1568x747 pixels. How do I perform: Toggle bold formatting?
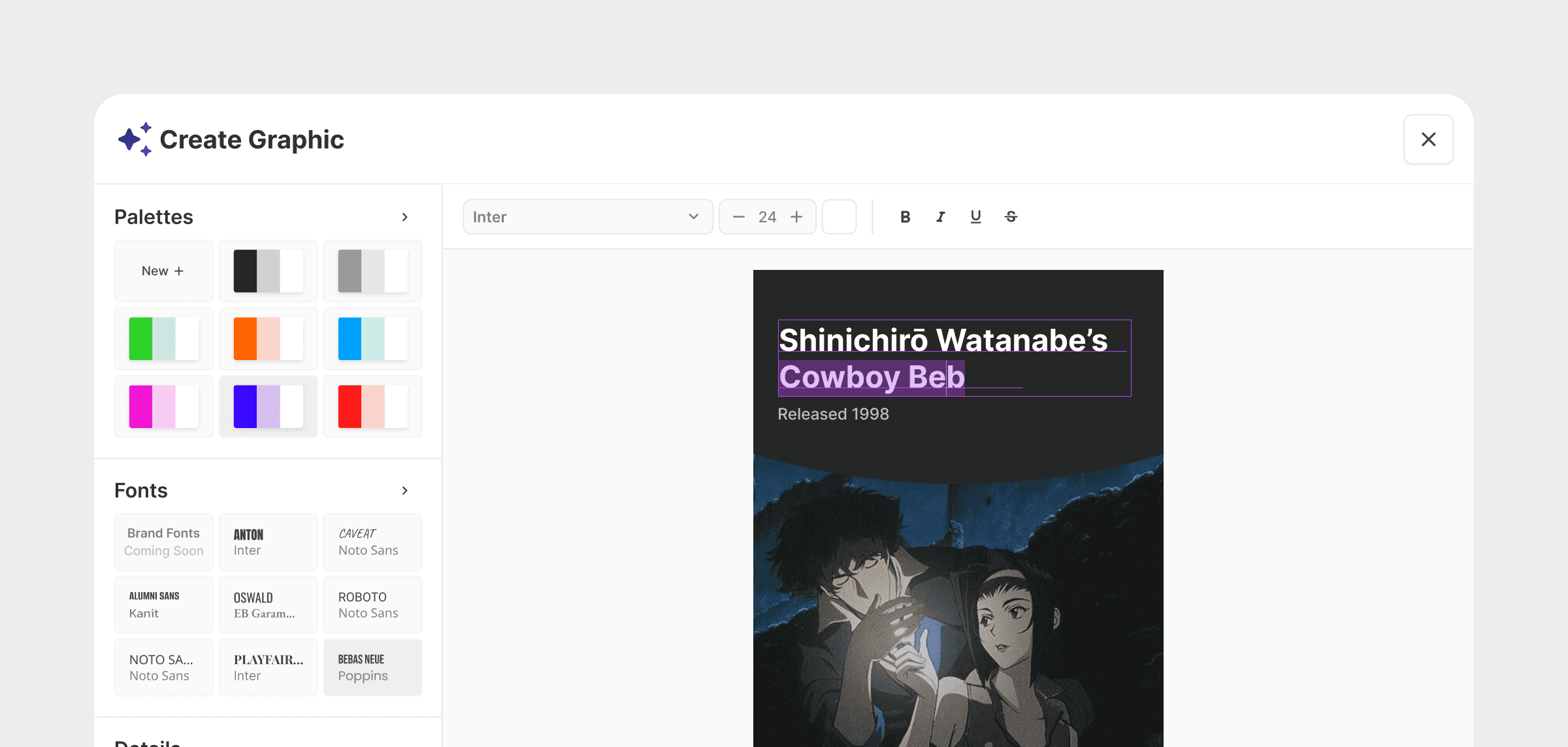905,217
